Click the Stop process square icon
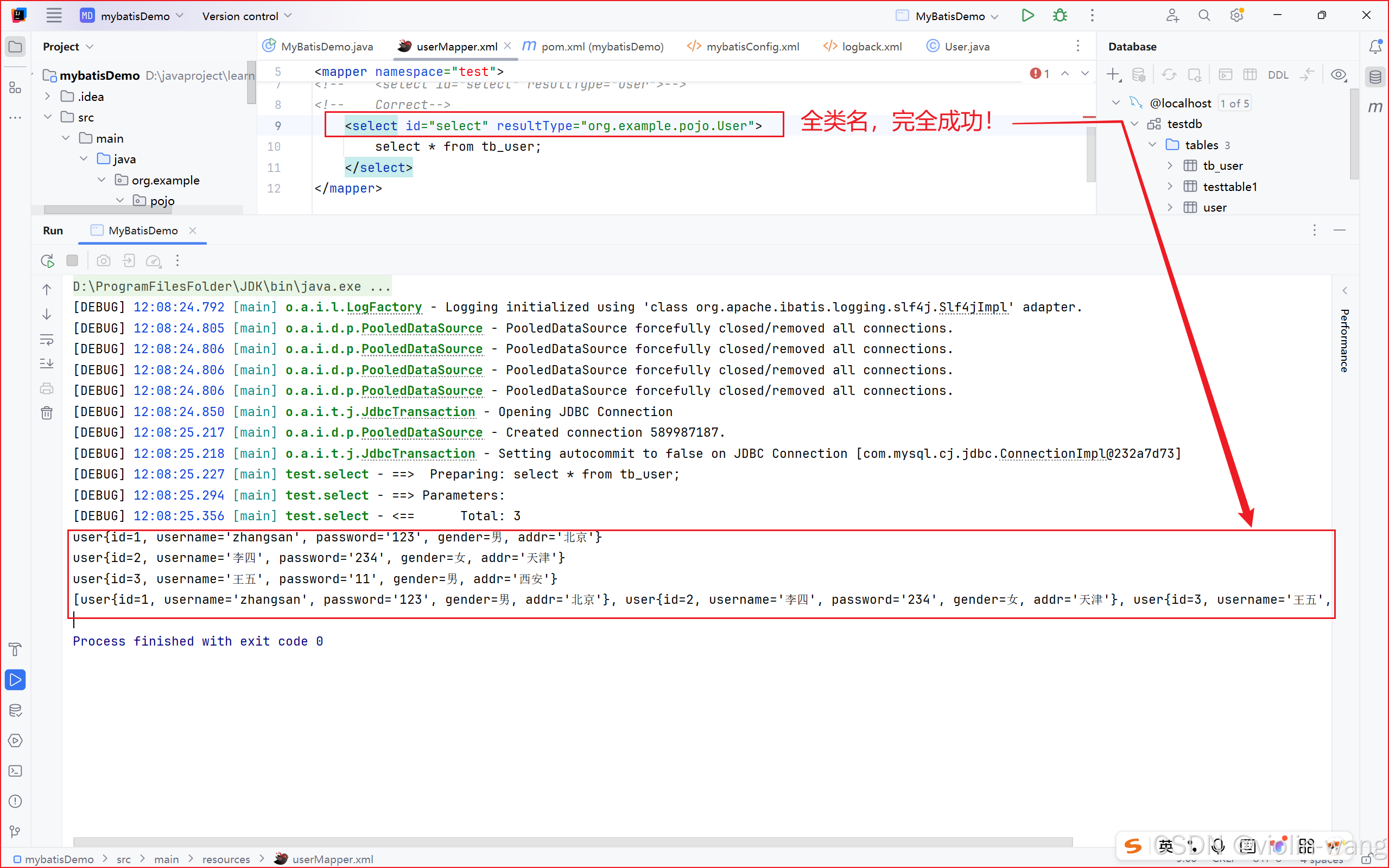 tap(72, 261)
